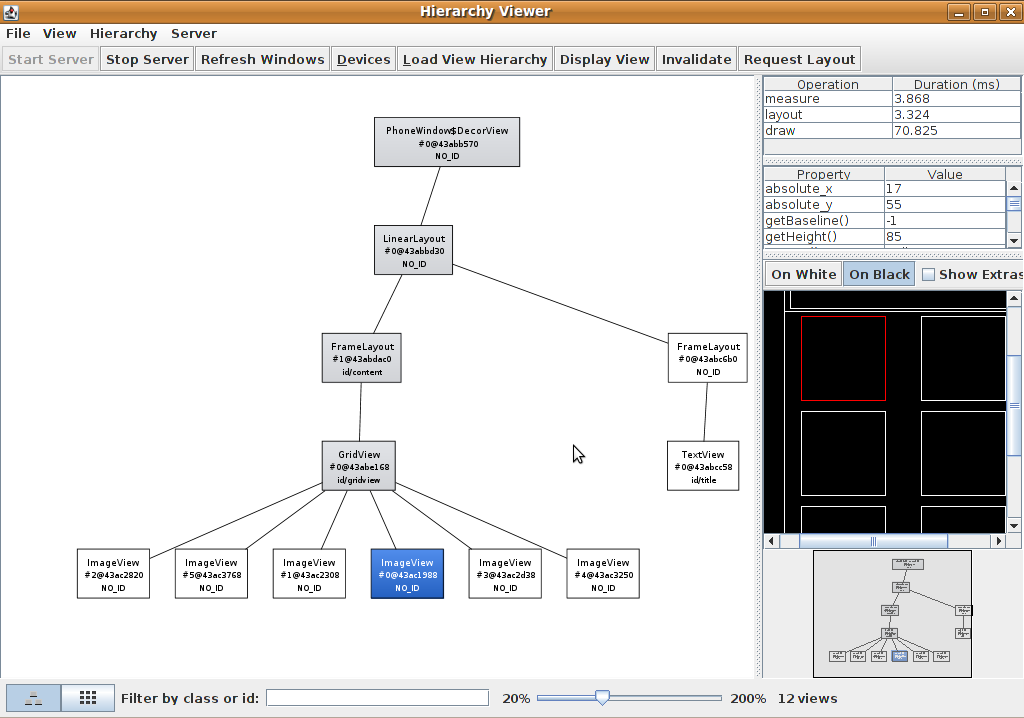Select ImageView #3@43ac2d38 node
1024x718 pixels.
505,574
